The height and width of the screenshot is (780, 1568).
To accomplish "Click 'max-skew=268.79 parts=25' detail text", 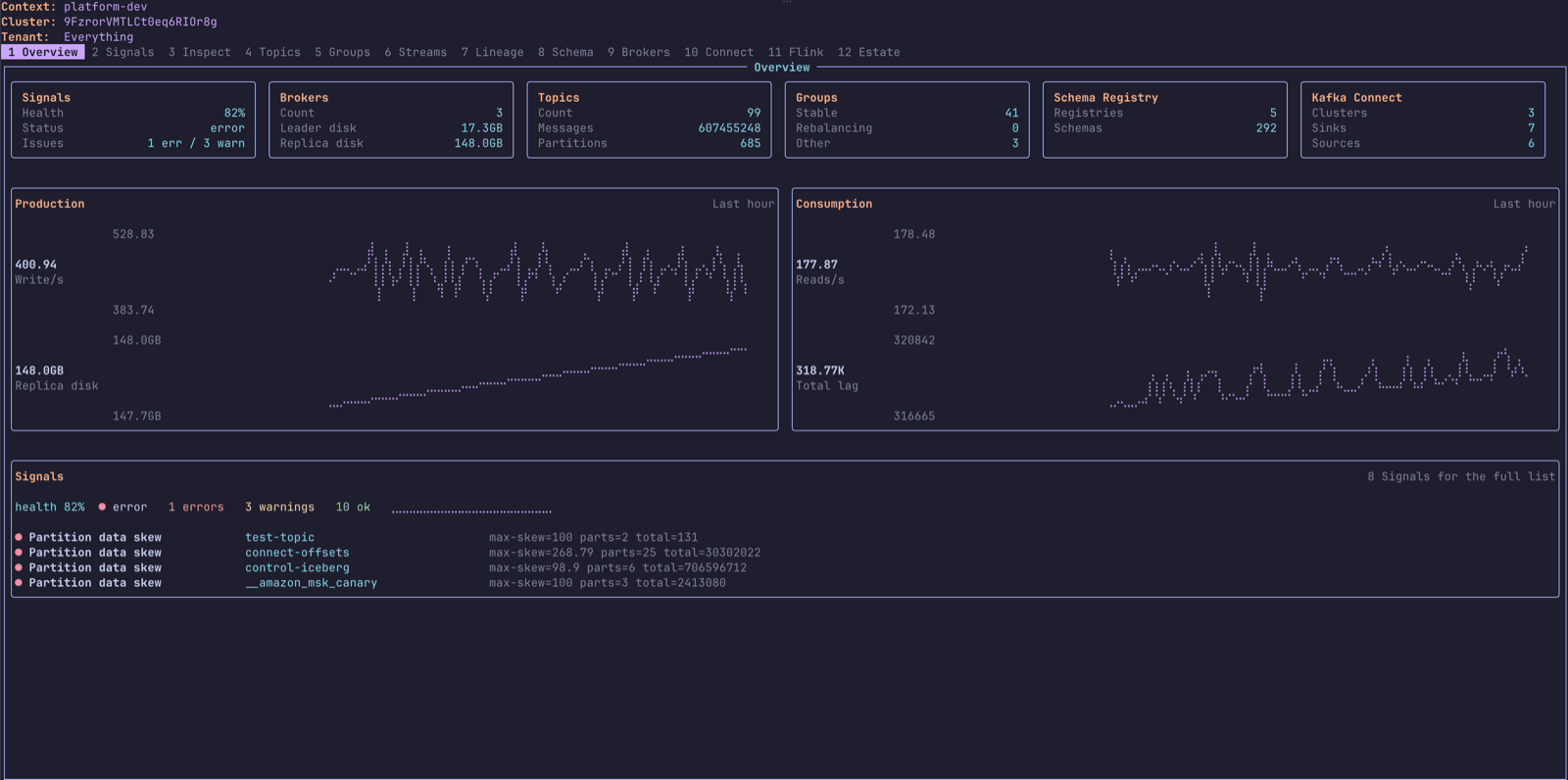I will 572,553.
